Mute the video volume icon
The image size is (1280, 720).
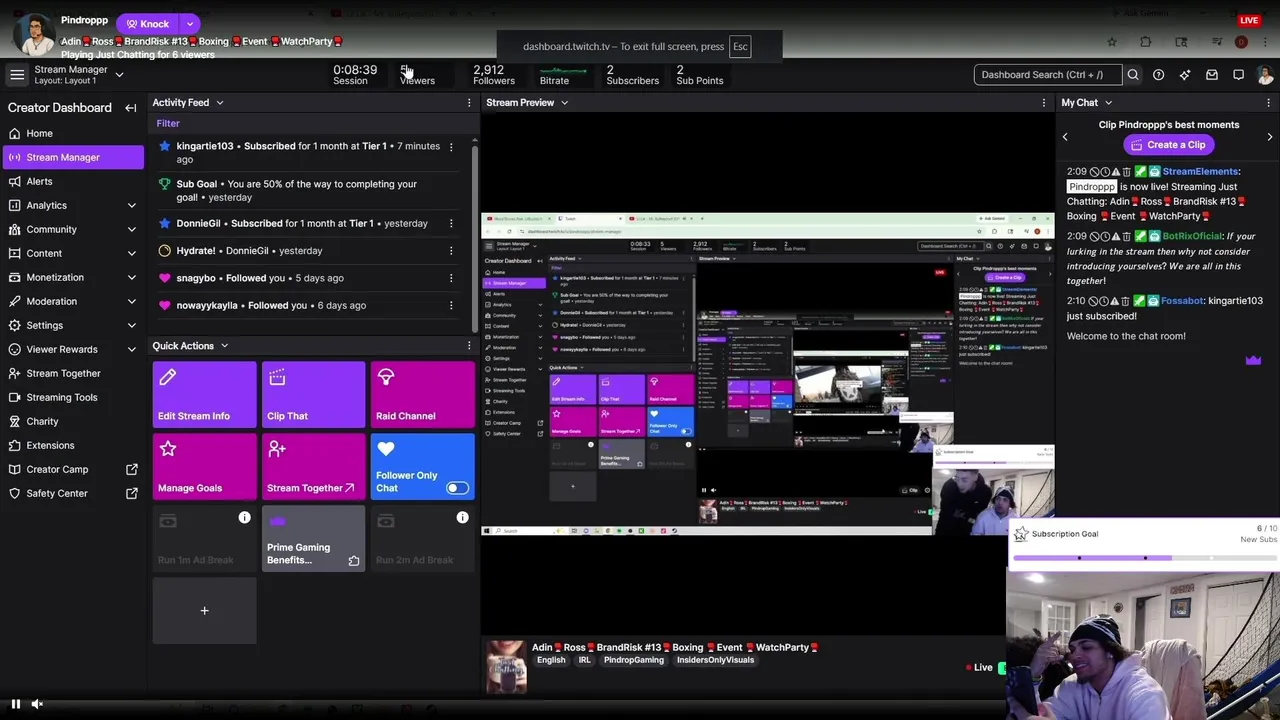[37, 704]
